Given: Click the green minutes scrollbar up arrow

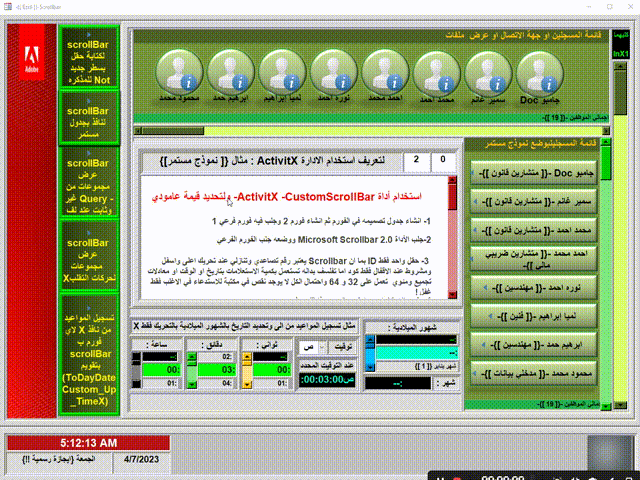Looking at the screenshot, I should click(x=191, y=357).
